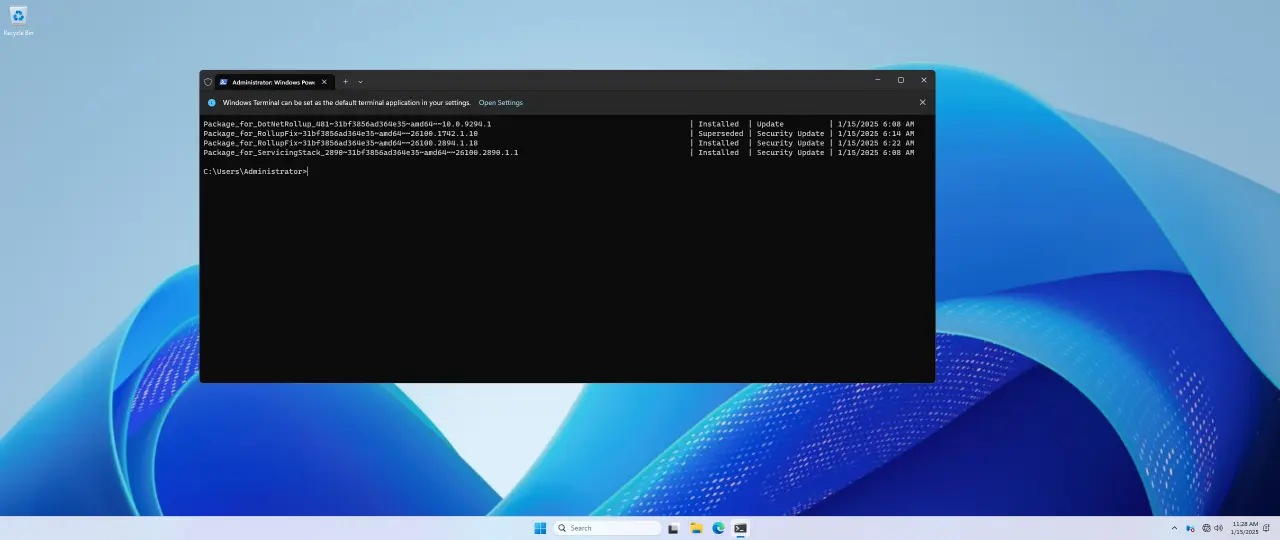Click the C:\Users\Administrator> prompt
Viewport: 1280px width, 540px height.
pos(255,172)
